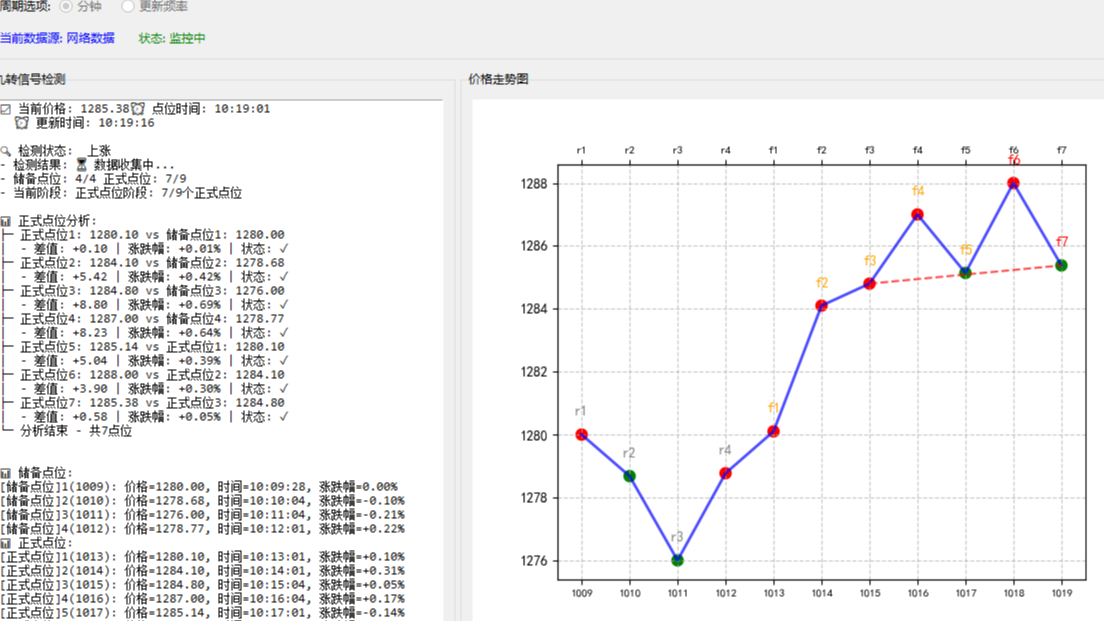The image size is (1104, 621).
Task: Click the green r2 data point
Action: click(629, 476)
